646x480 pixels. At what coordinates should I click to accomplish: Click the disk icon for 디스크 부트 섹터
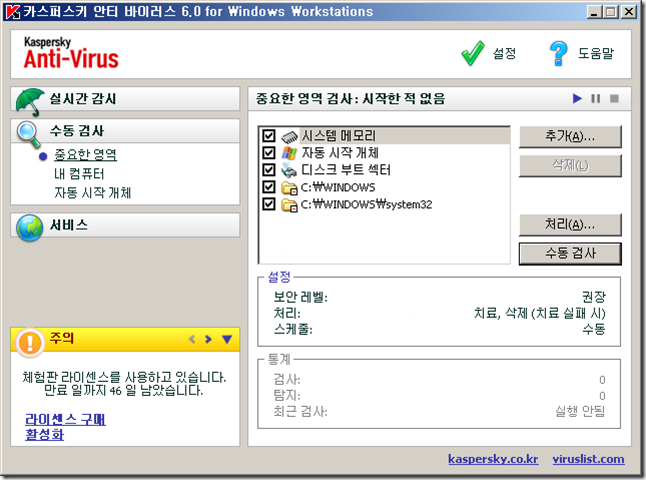289,170
